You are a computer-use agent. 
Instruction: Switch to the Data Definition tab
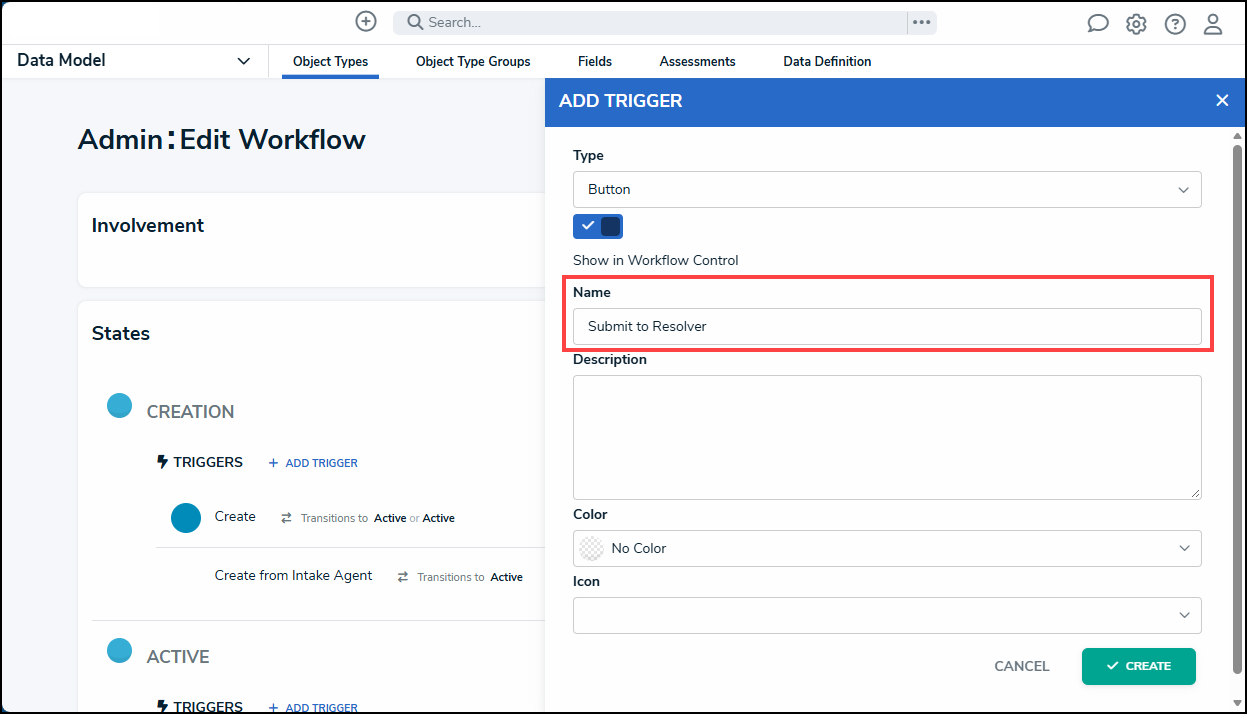point(827,61)
